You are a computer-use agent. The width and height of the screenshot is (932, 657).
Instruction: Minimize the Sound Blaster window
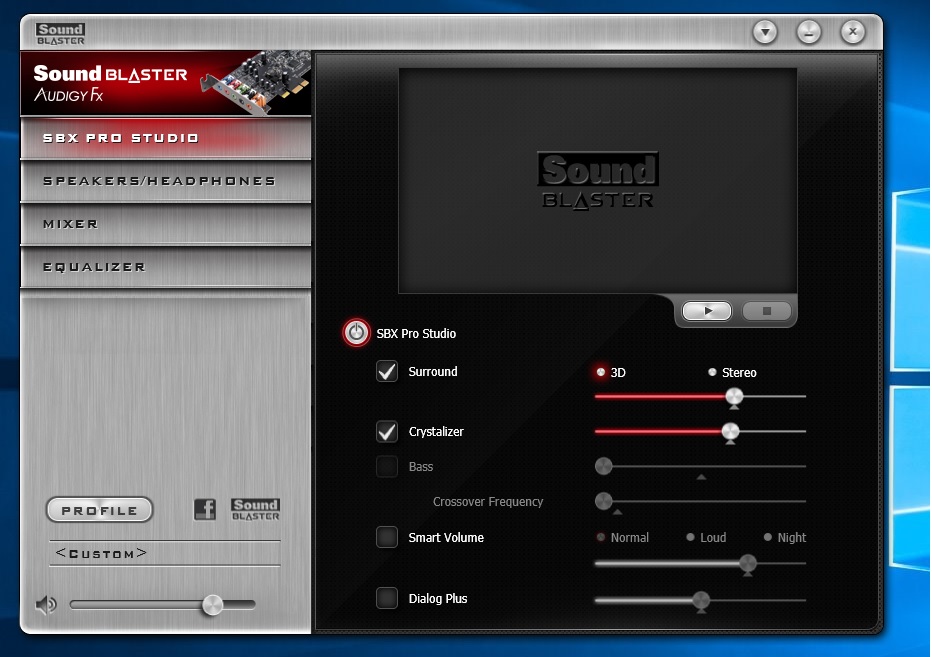pos(809,32)
